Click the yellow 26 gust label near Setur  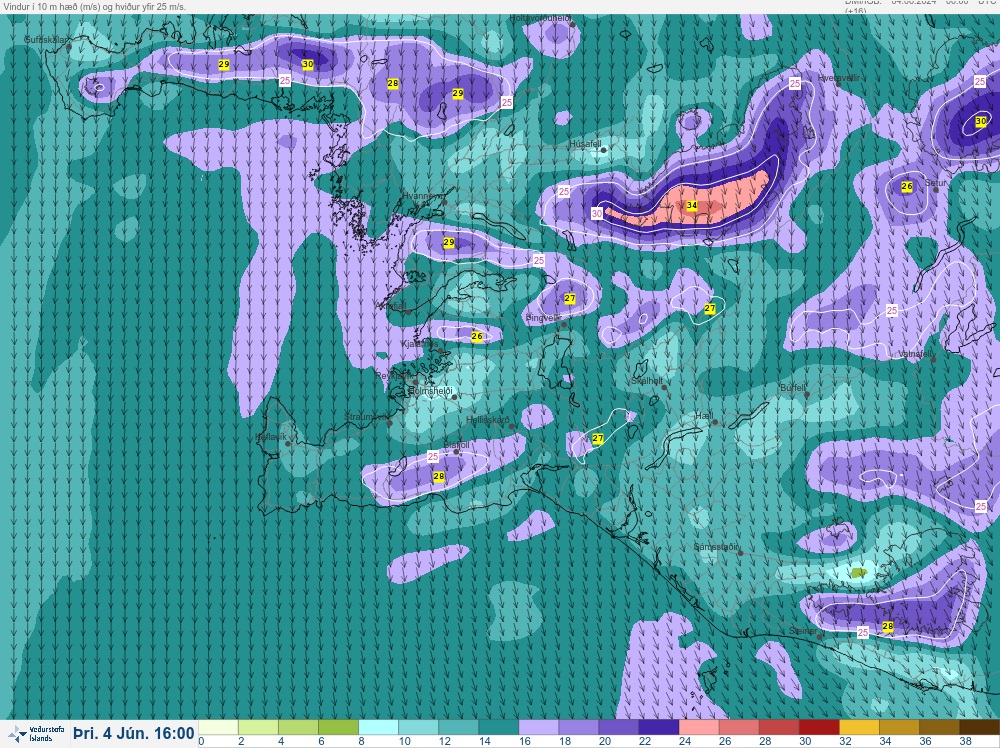(907, 187)
